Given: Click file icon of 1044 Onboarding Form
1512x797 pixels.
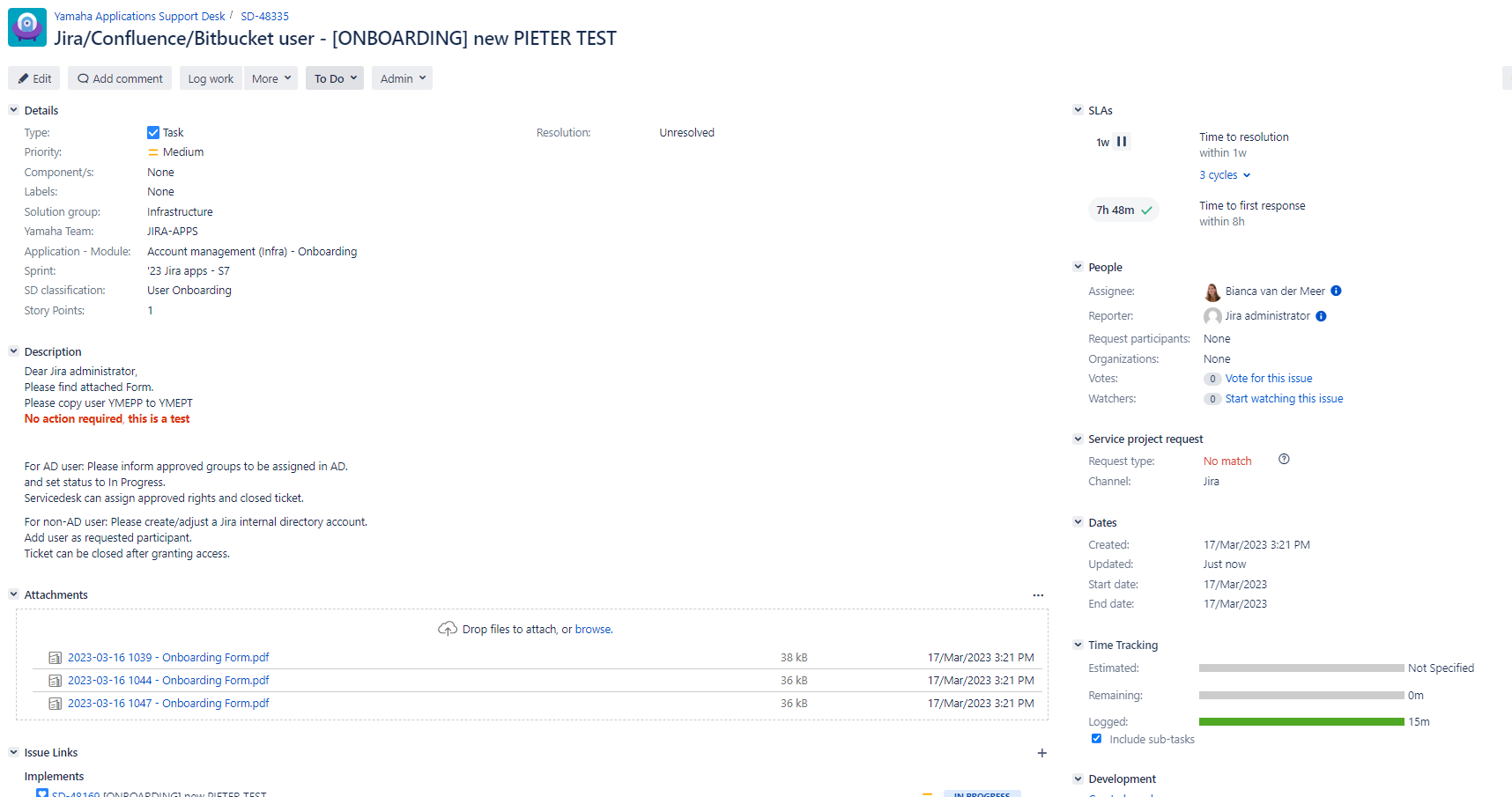Looking at the screenshot, I should click(55, 681).
